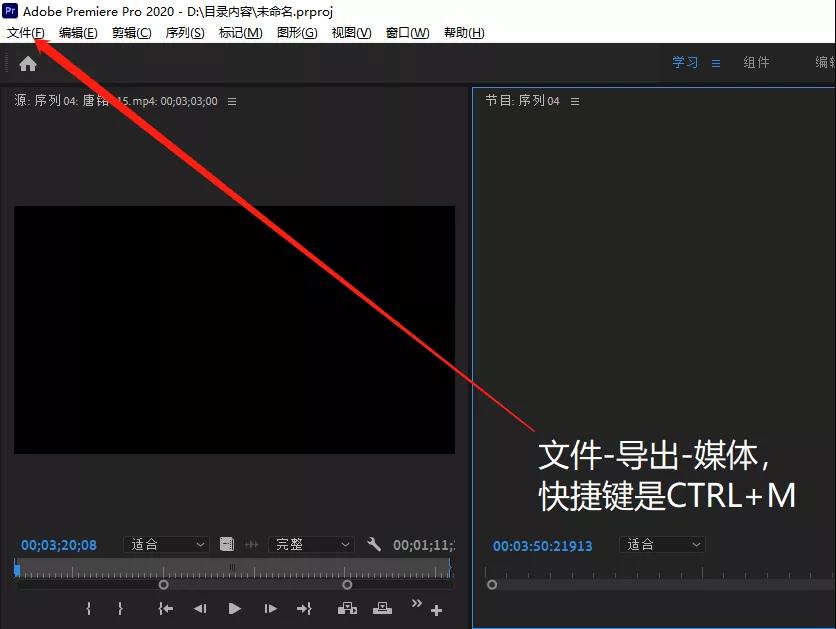
Task: Expand the overflow transport buttons chevron
Action: tap(417, 603)
